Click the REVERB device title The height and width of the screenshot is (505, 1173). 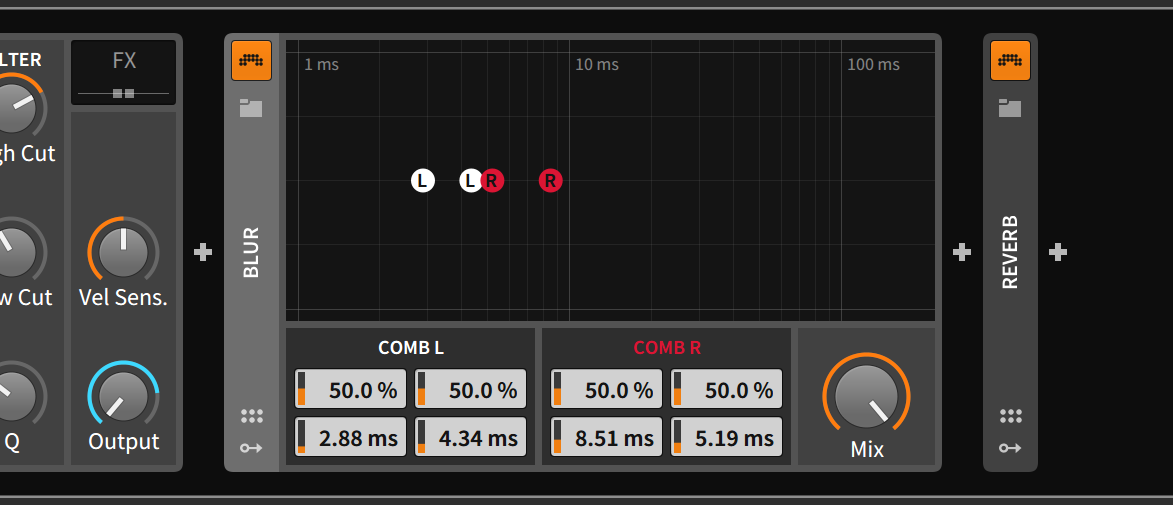pyautogui.click(x=1010, y=253)
